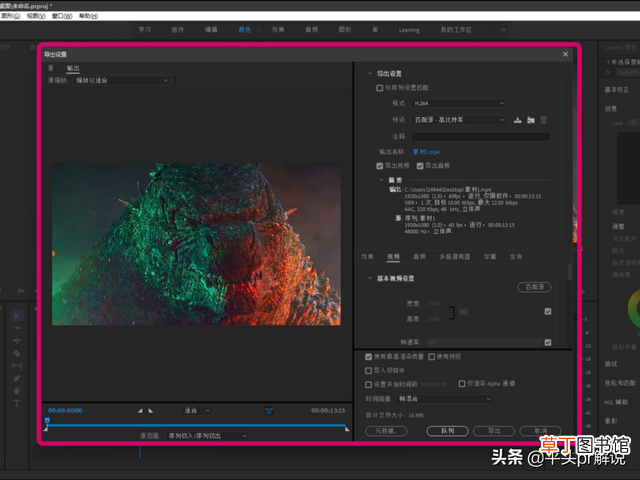Pick the Razor tool in the main window

(x=17, y=353)
